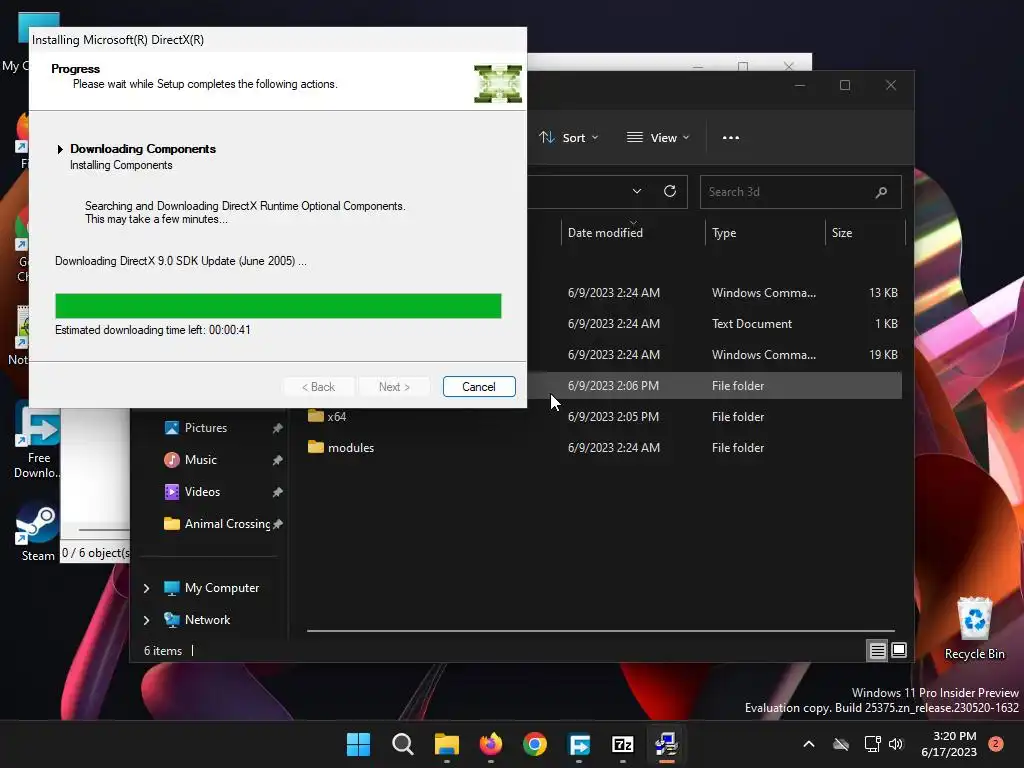Open the clock and date panel
The width and height of the screenshot is (1024, 768).
(950, 744)
